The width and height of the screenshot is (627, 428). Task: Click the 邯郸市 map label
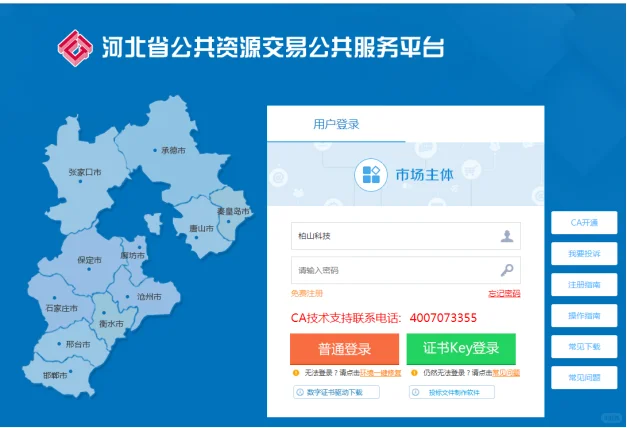click(x=55, y=375)
